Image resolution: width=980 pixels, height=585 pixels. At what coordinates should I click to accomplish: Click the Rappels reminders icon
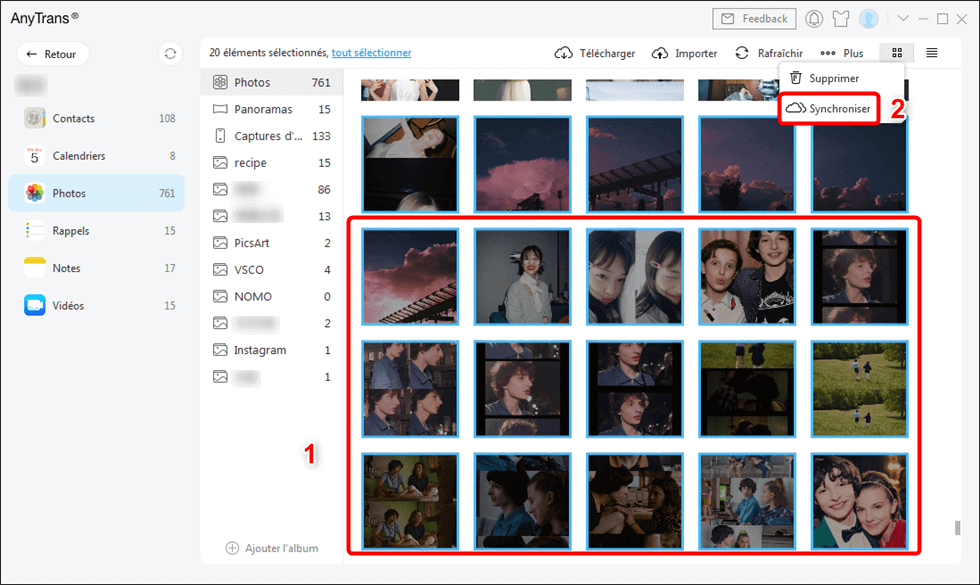pyautogui.click(x=34, y=231)
